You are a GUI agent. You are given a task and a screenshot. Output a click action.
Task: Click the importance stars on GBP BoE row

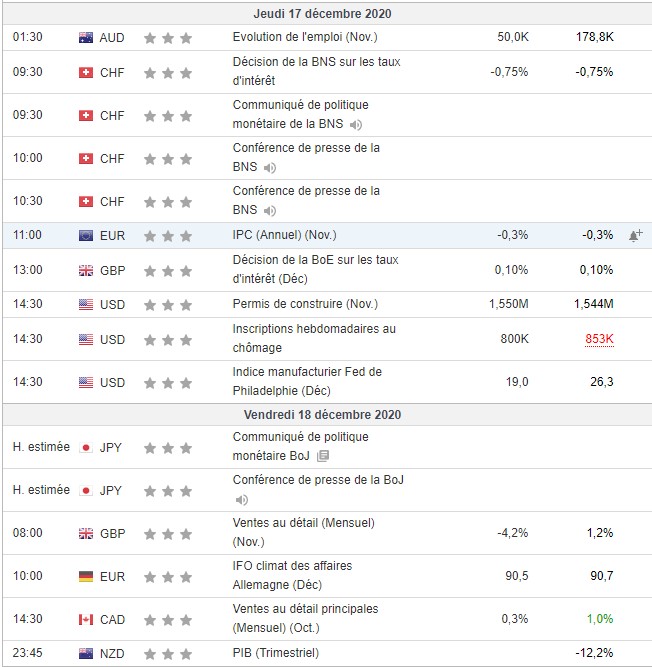coord(167,270)
